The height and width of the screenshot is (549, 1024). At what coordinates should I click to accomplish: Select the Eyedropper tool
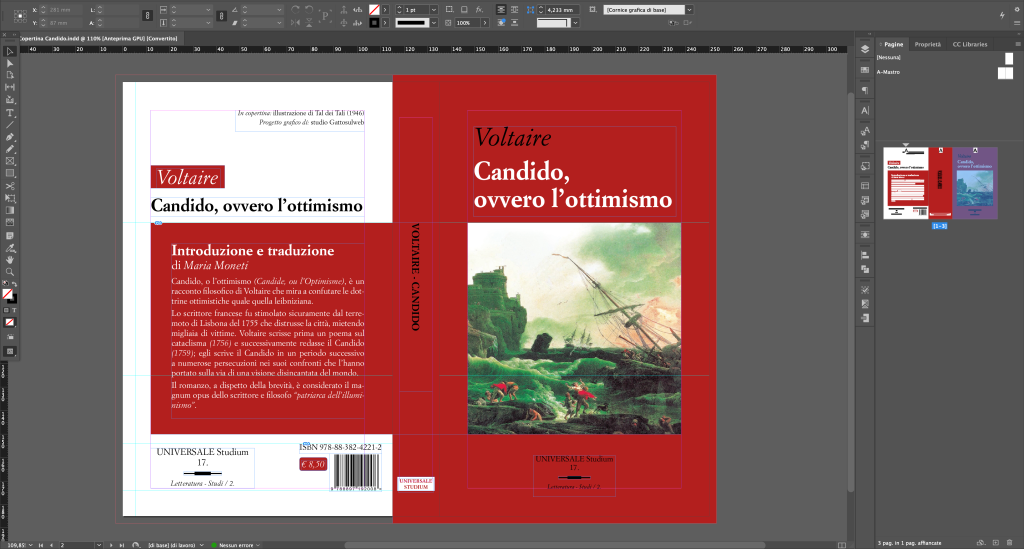(10, 248)
